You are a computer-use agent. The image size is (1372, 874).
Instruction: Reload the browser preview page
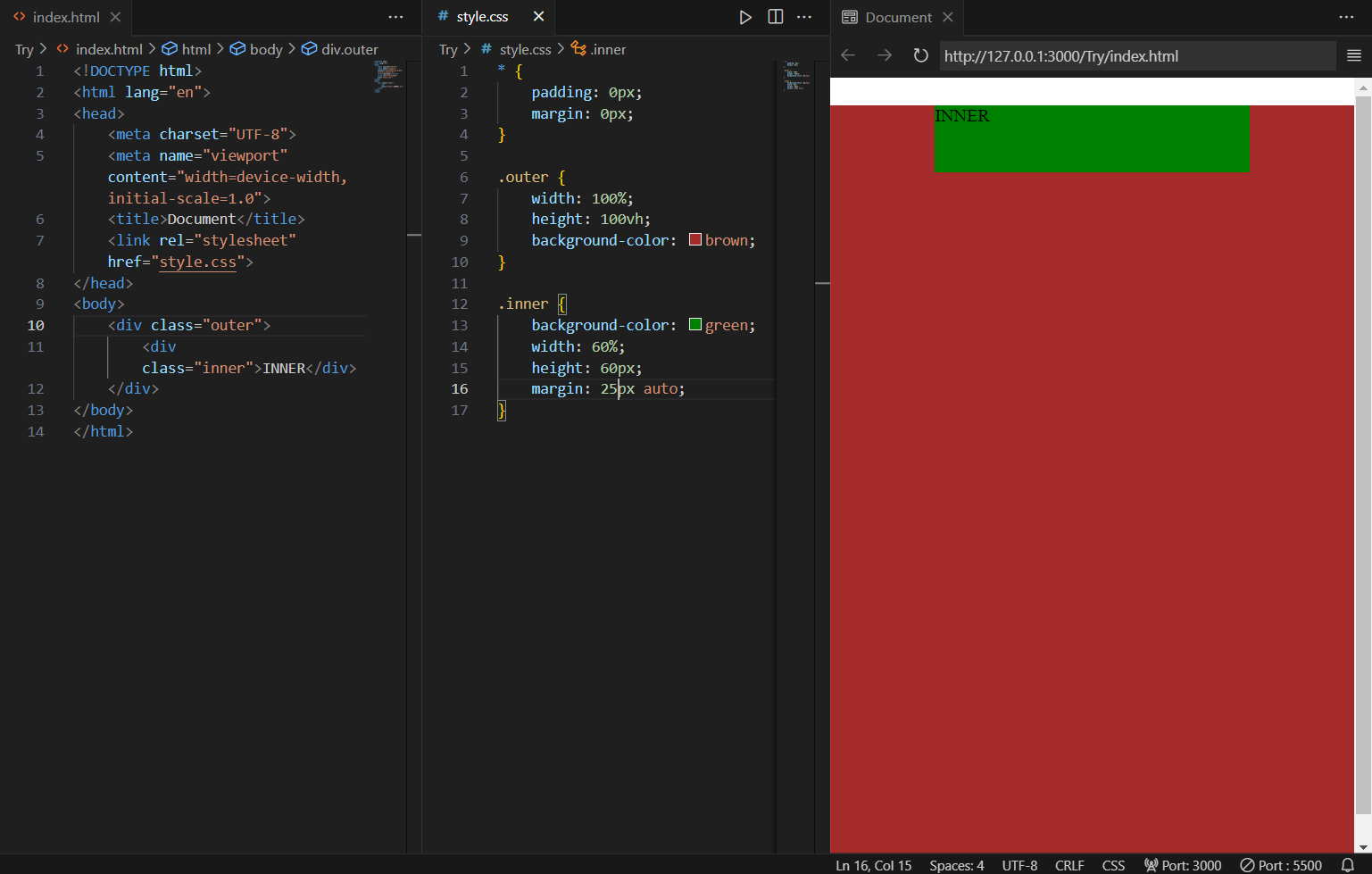920,55
